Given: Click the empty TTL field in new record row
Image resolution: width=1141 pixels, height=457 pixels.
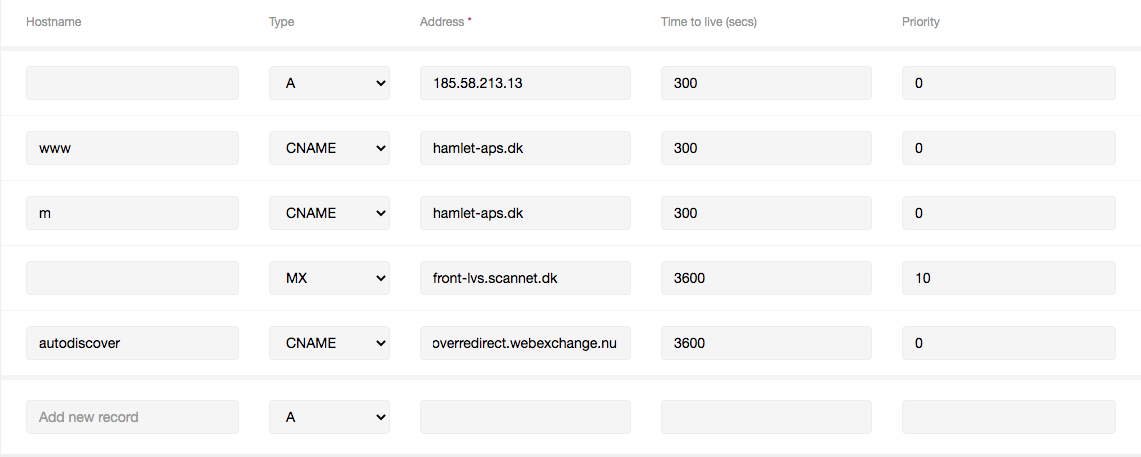Looking at the screenshot, I should pos(766,417).
